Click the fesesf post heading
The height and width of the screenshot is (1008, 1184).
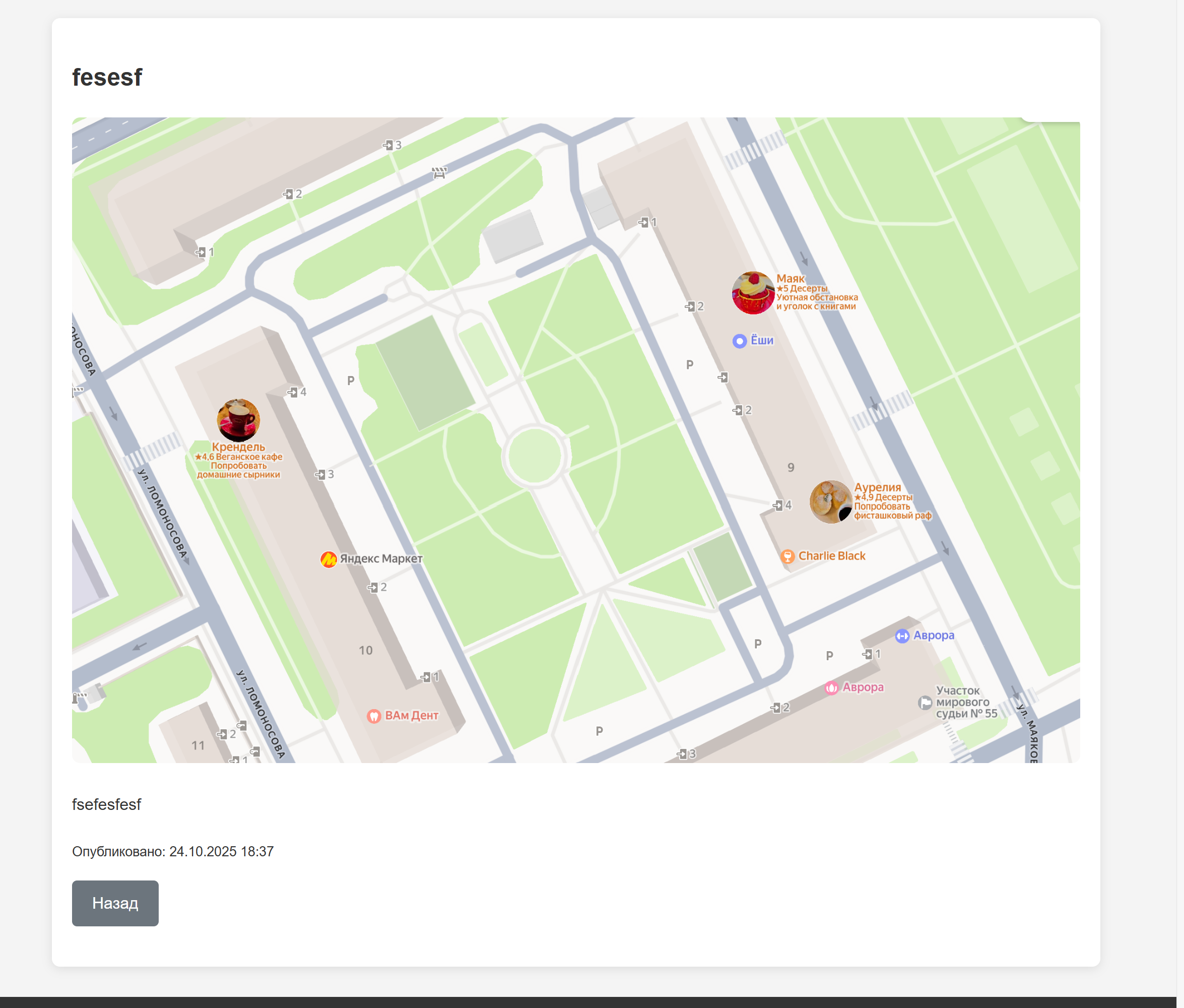[x=107, y=77]
